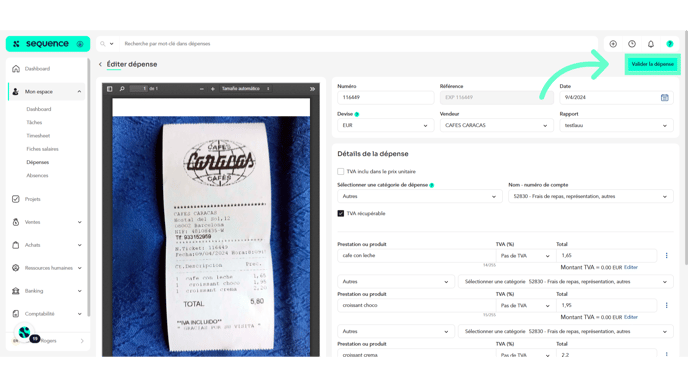Select Absences in sidebar

pos(37,176)
